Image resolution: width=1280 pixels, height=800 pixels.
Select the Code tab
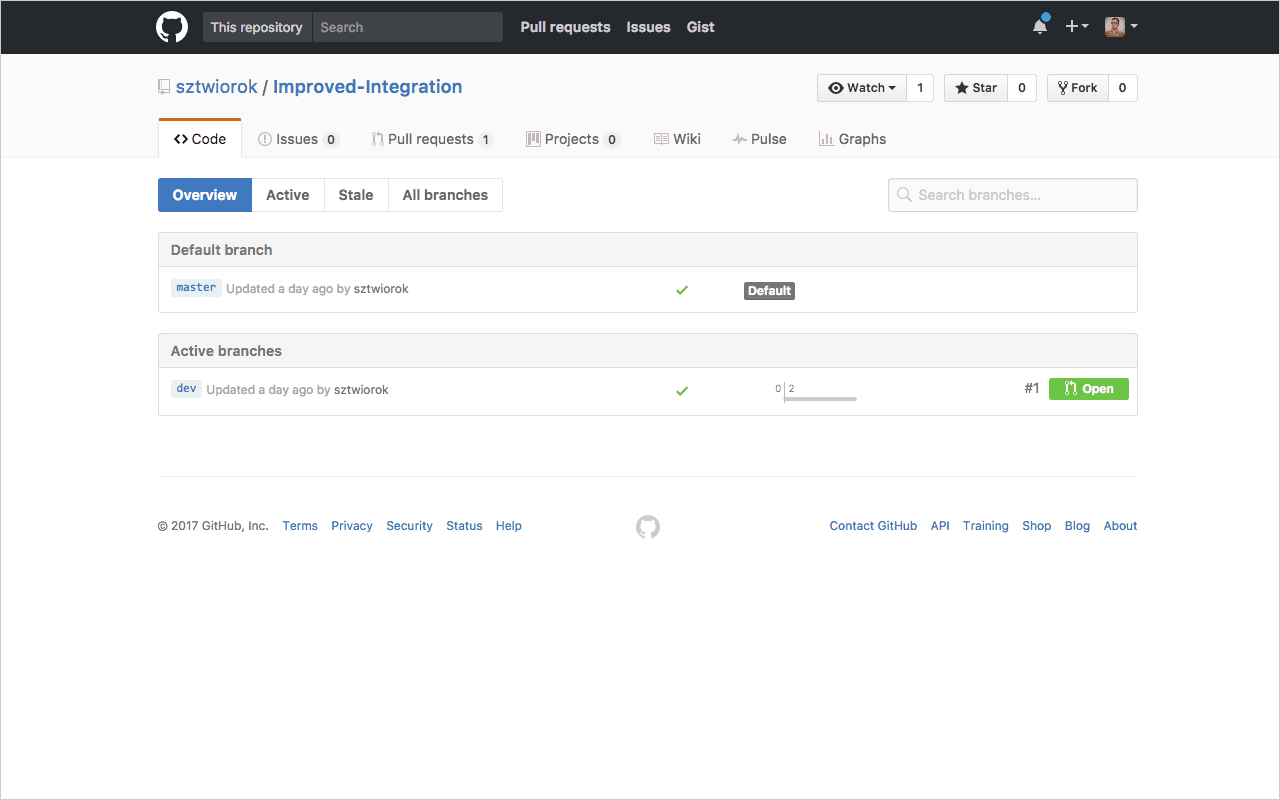(x=200, y=139)
